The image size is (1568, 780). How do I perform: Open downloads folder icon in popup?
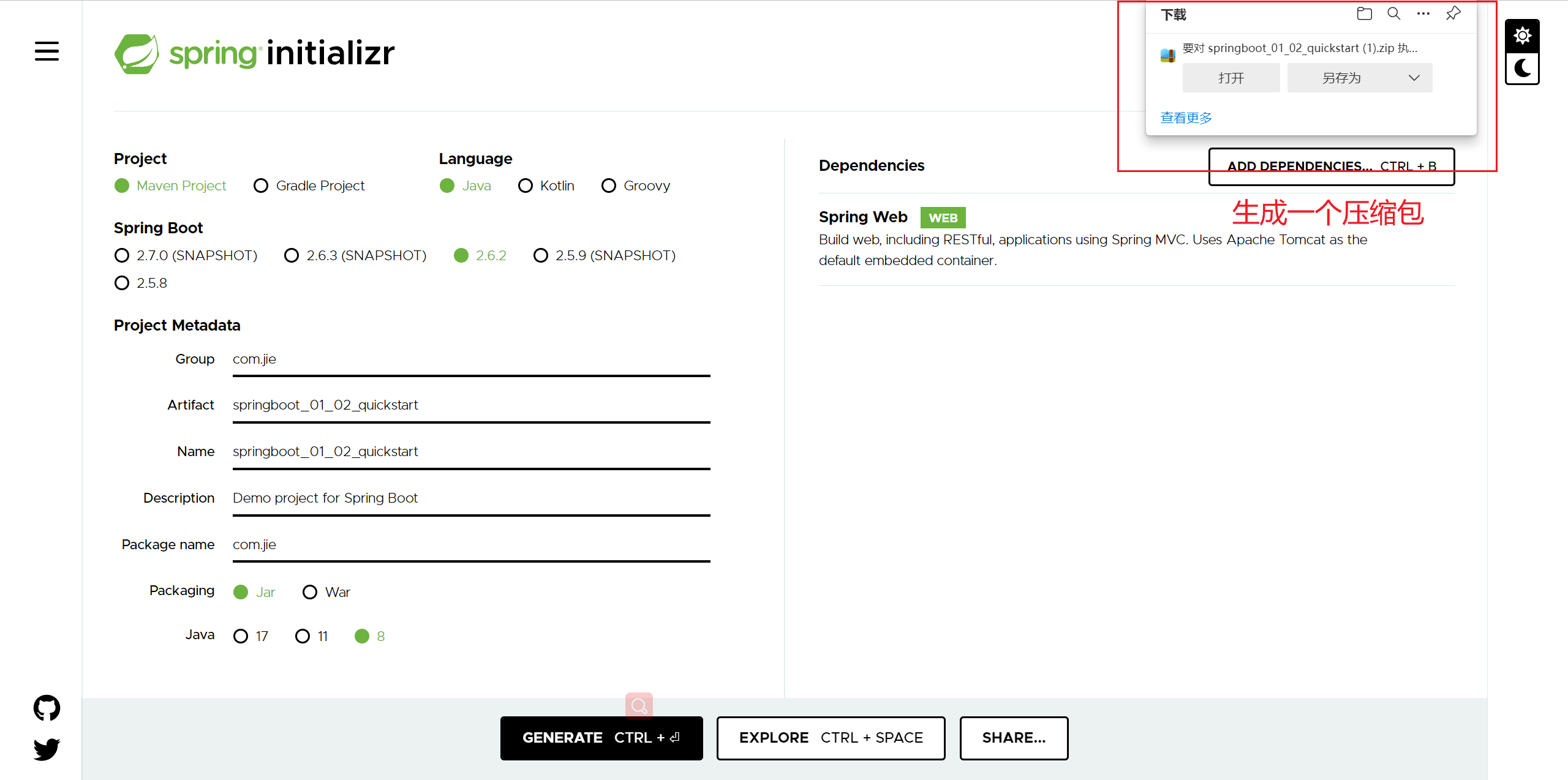1364,13
